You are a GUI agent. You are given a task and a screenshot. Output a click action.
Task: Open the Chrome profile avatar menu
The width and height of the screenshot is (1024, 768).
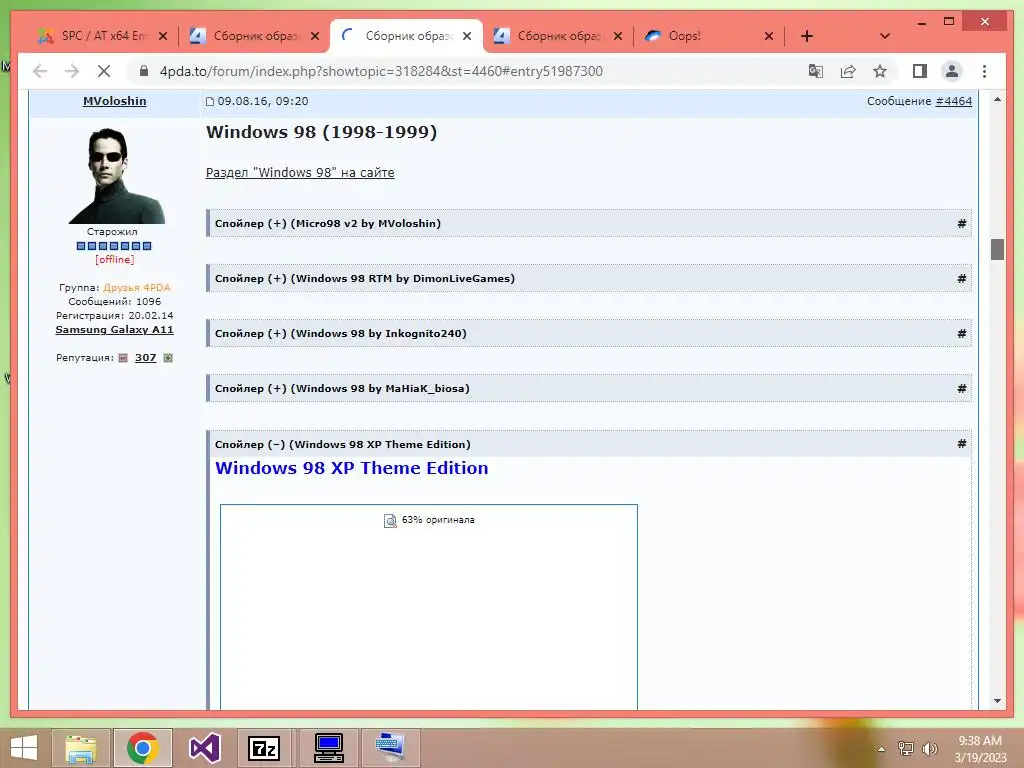[952, 71]
